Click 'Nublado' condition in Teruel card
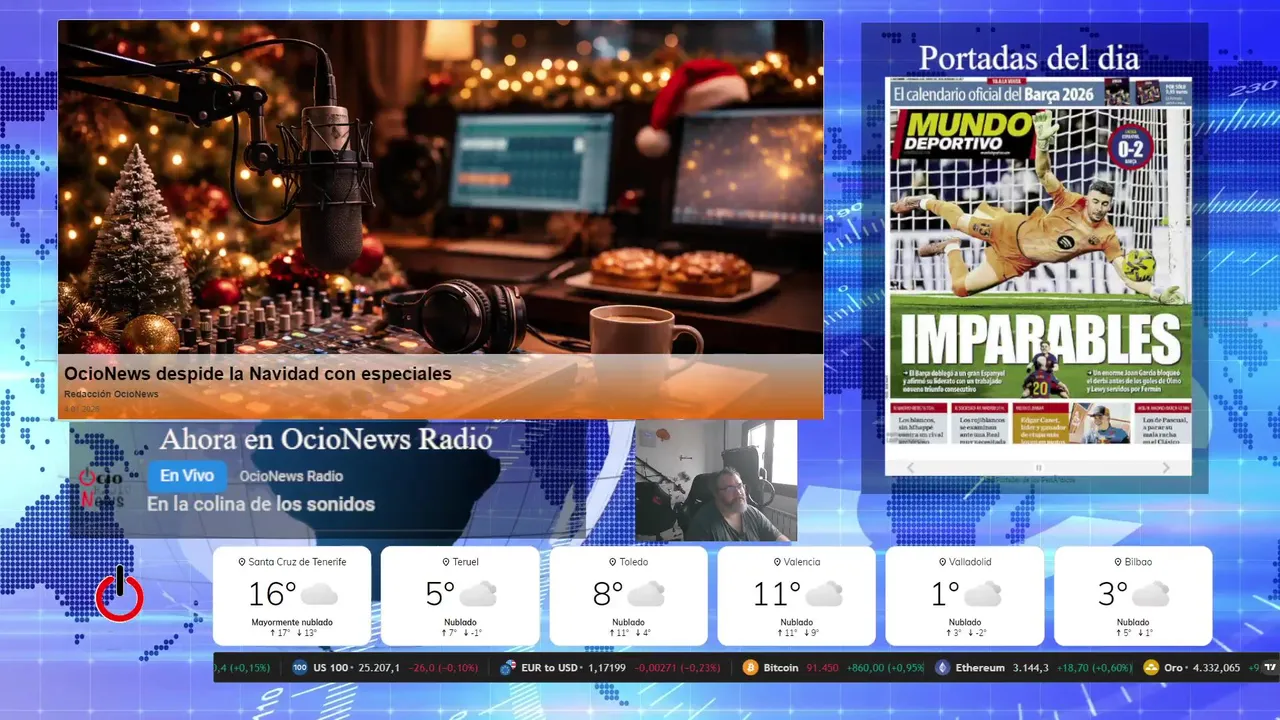This screenshot has height=720, width=1280. (x=460, y=622)
